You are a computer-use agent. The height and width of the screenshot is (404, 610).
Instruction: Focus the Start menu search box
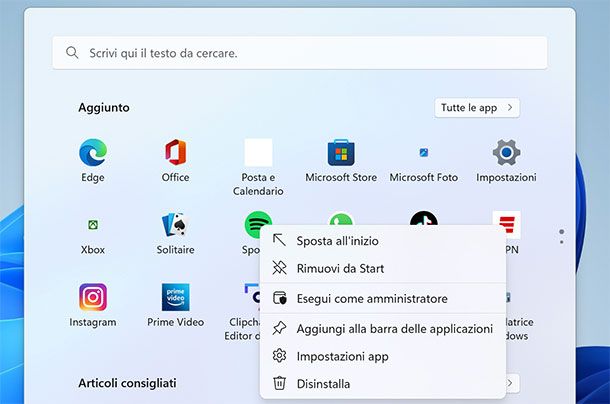(300, 53)
